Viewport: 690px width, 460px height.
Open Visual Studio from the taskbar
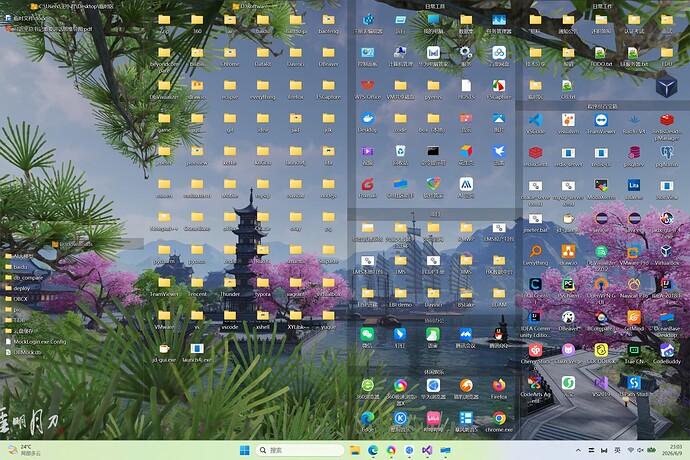(x=427, y=450)
